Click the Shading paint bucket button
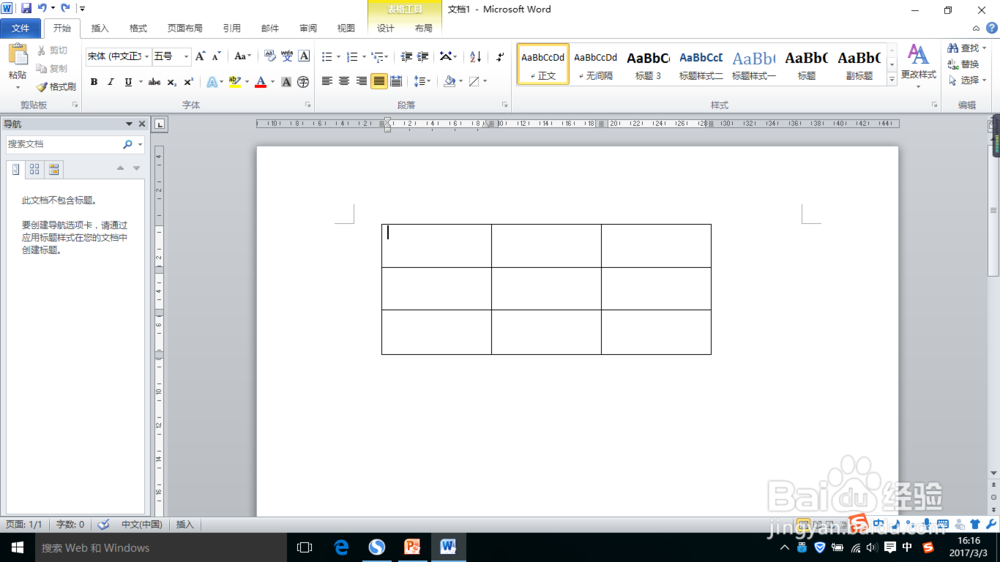The image size is (1000, 562). (x=450, y=81)
